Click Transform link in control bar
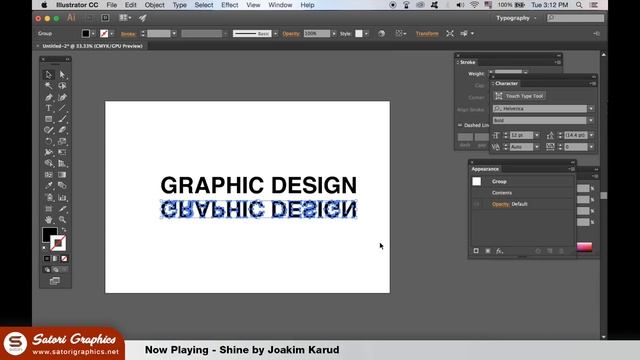The image size is (640, 360). point(427,34)
